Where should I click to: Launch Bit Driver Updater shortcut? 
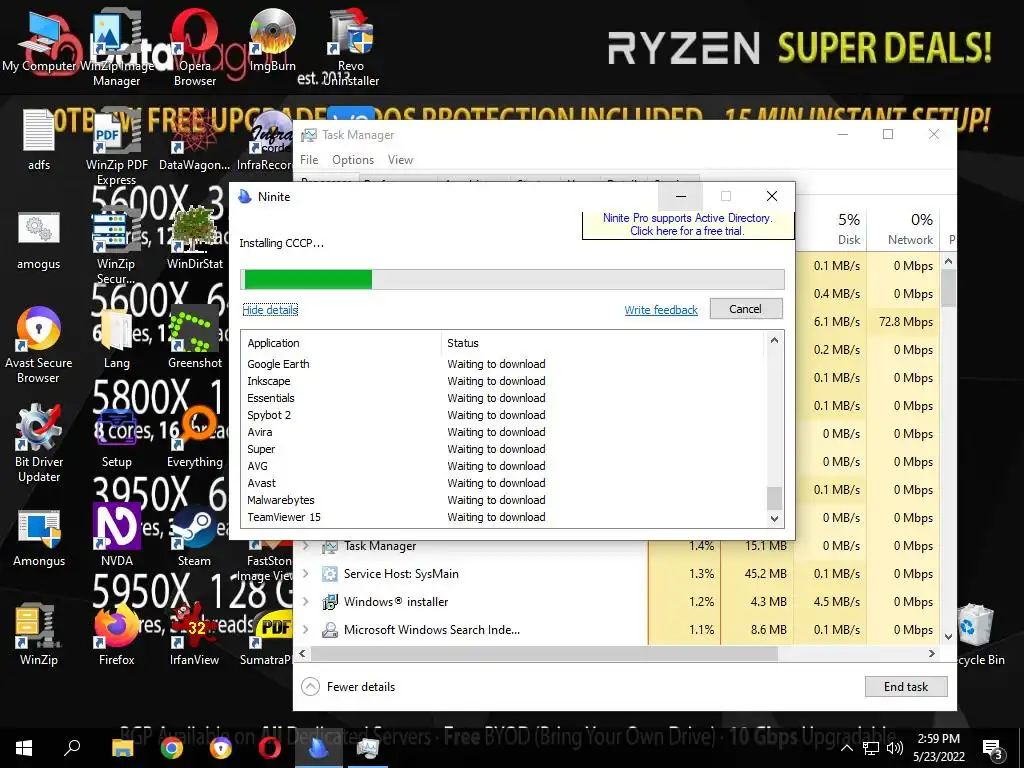[39, 444]
